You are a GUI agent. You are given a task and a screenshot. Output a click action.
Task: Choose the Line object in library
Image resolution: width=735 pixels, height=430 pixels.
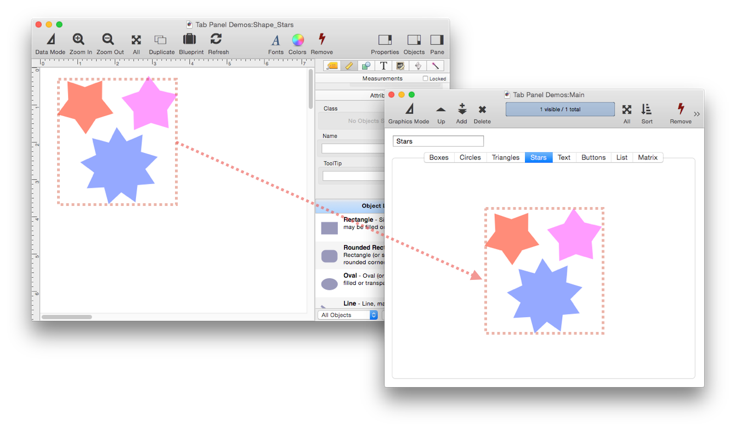coord(350,303)
